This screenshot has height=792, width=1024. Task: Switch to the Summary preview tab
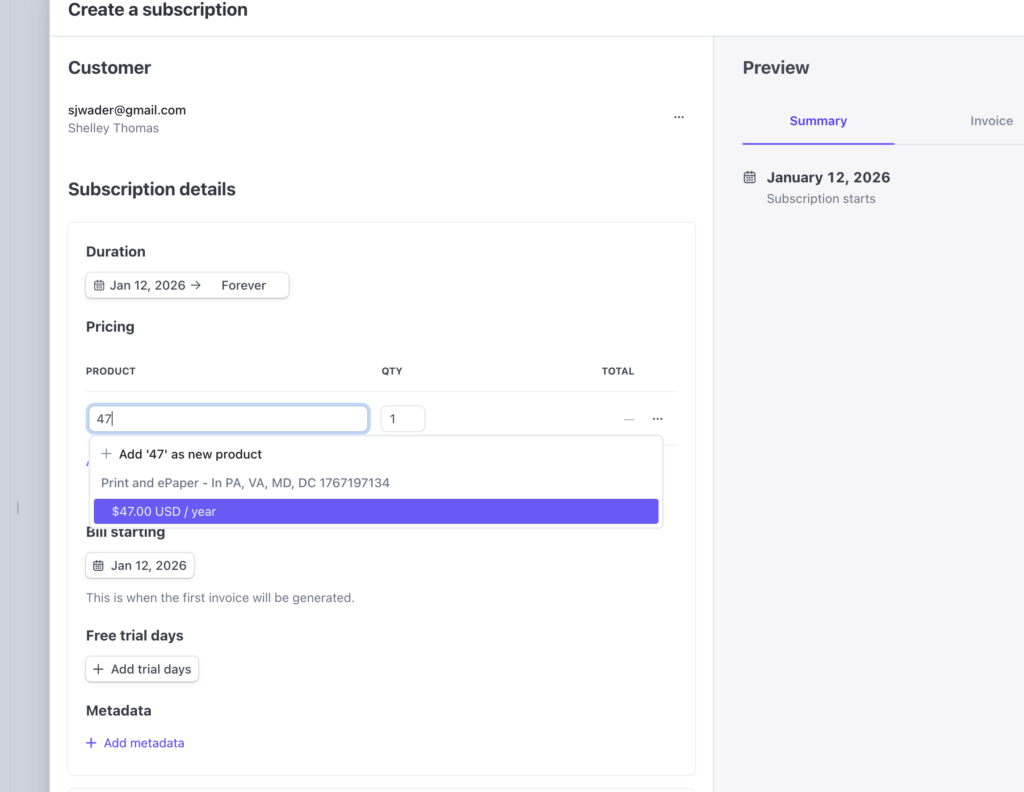coord(818,121)
